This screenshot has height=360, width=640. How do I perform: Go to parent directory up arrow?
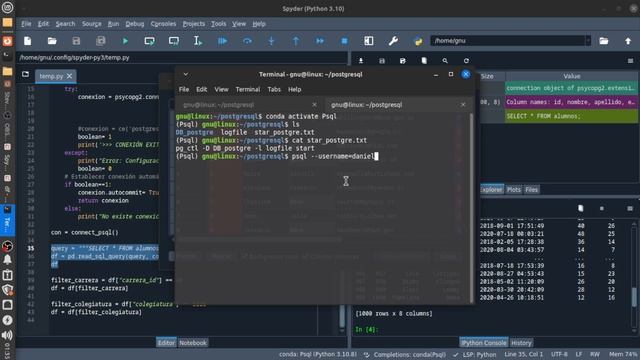(x=628, y=41)
